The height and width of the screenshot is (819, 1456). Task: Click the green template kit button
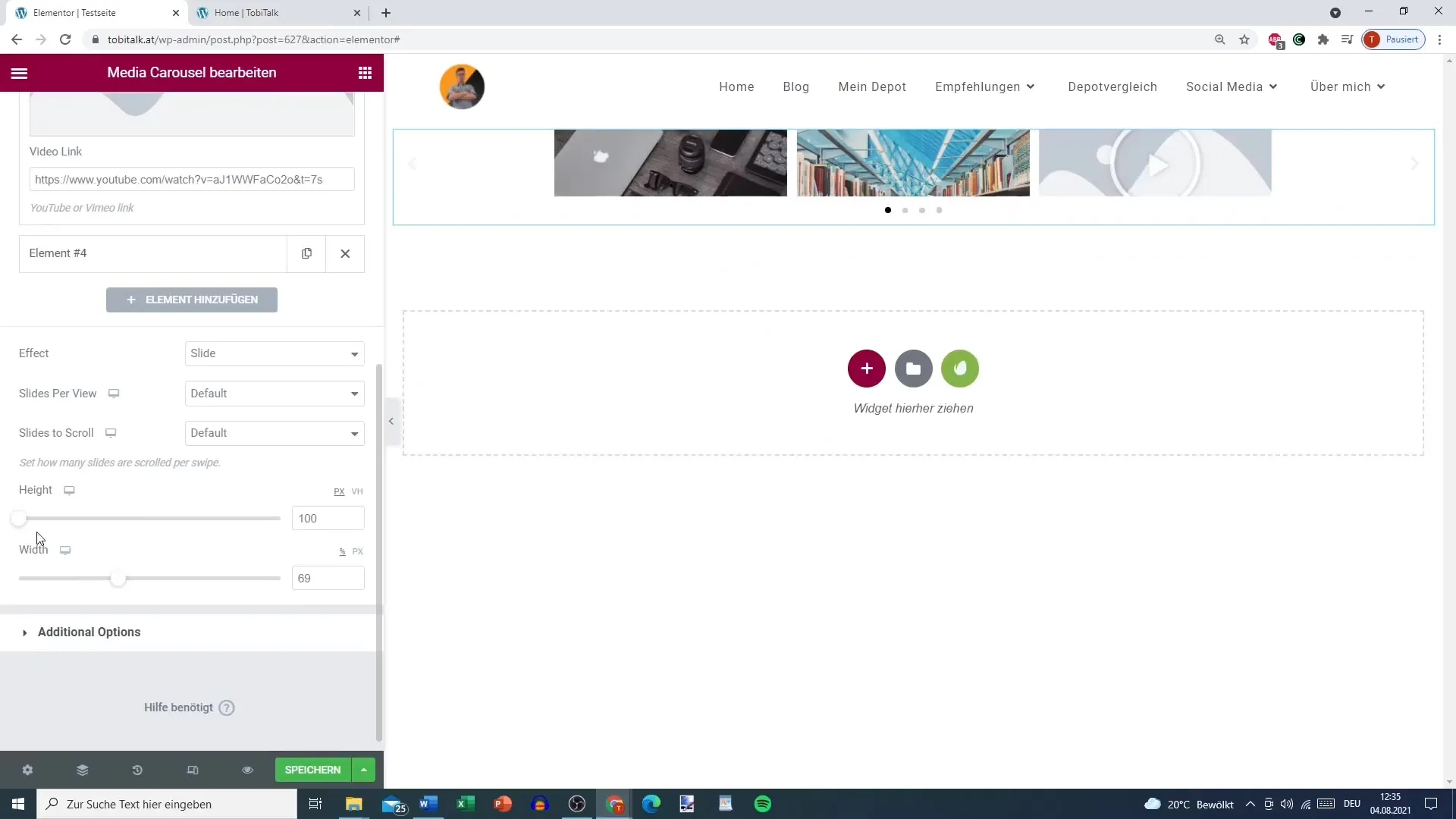959,369
